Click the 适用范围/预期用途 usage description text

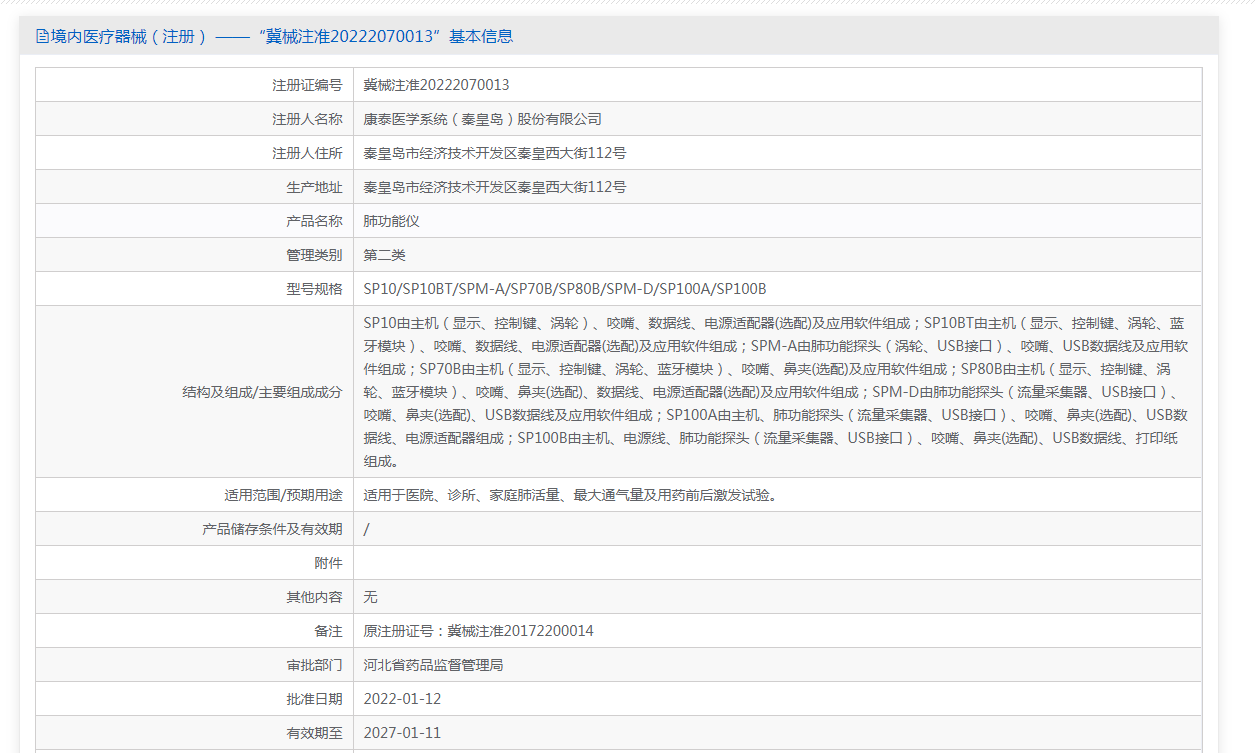(x=570, y=495)
